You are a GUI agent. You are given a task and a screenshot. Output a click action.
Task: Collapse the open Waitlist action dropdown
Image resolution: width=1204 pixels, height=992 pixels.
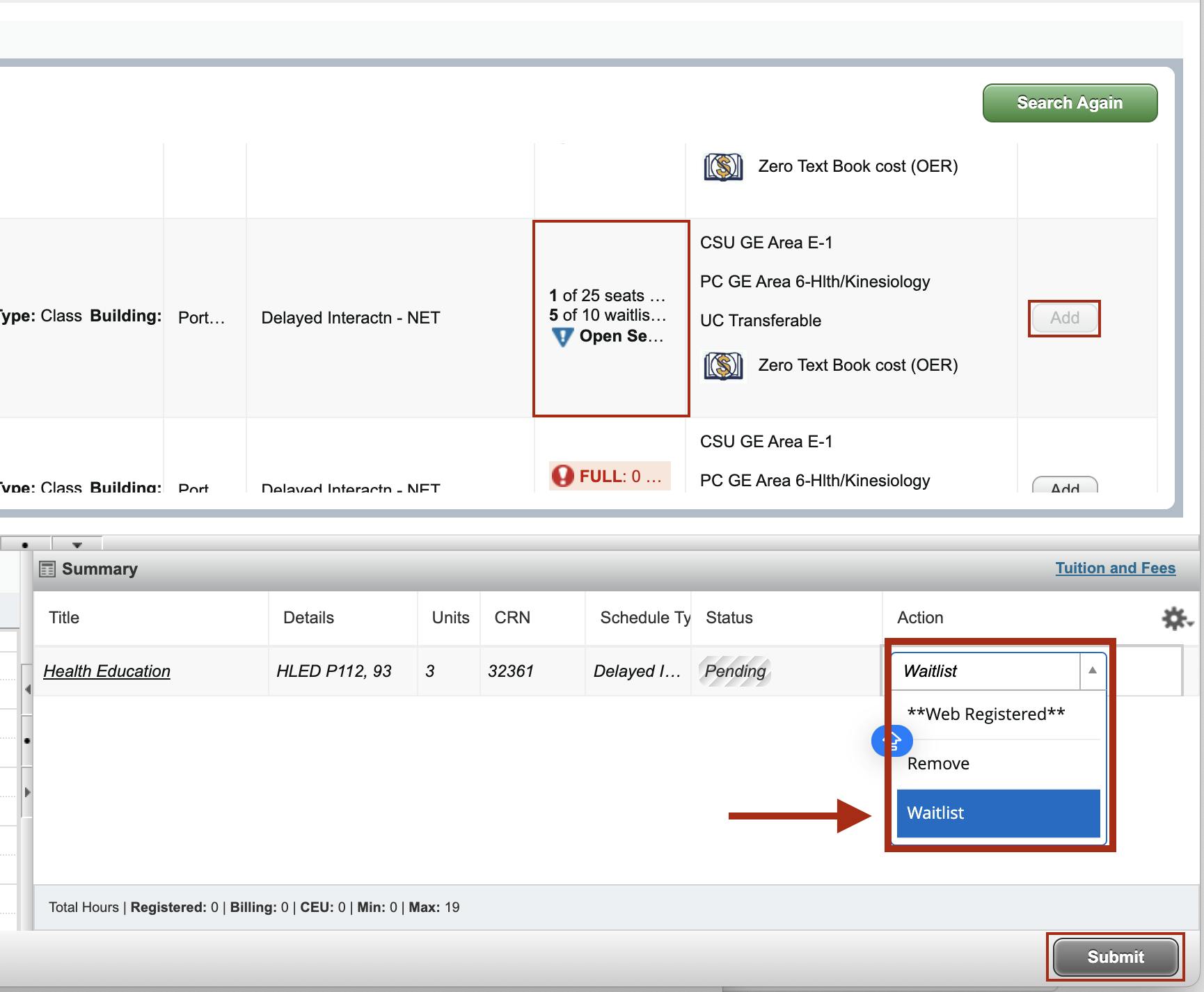tap(1091, 671)
